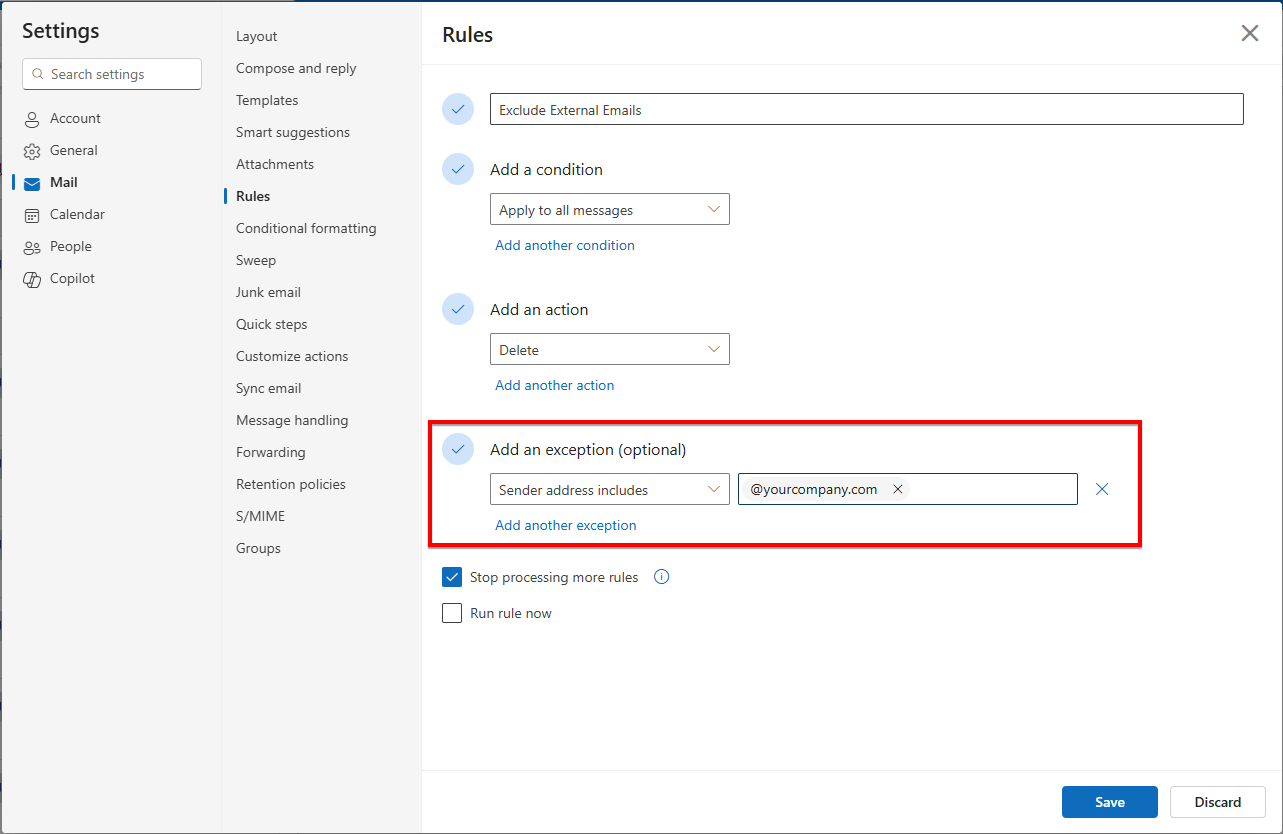Discard the rule changes
The image size is (1283, 834).
1217,802
